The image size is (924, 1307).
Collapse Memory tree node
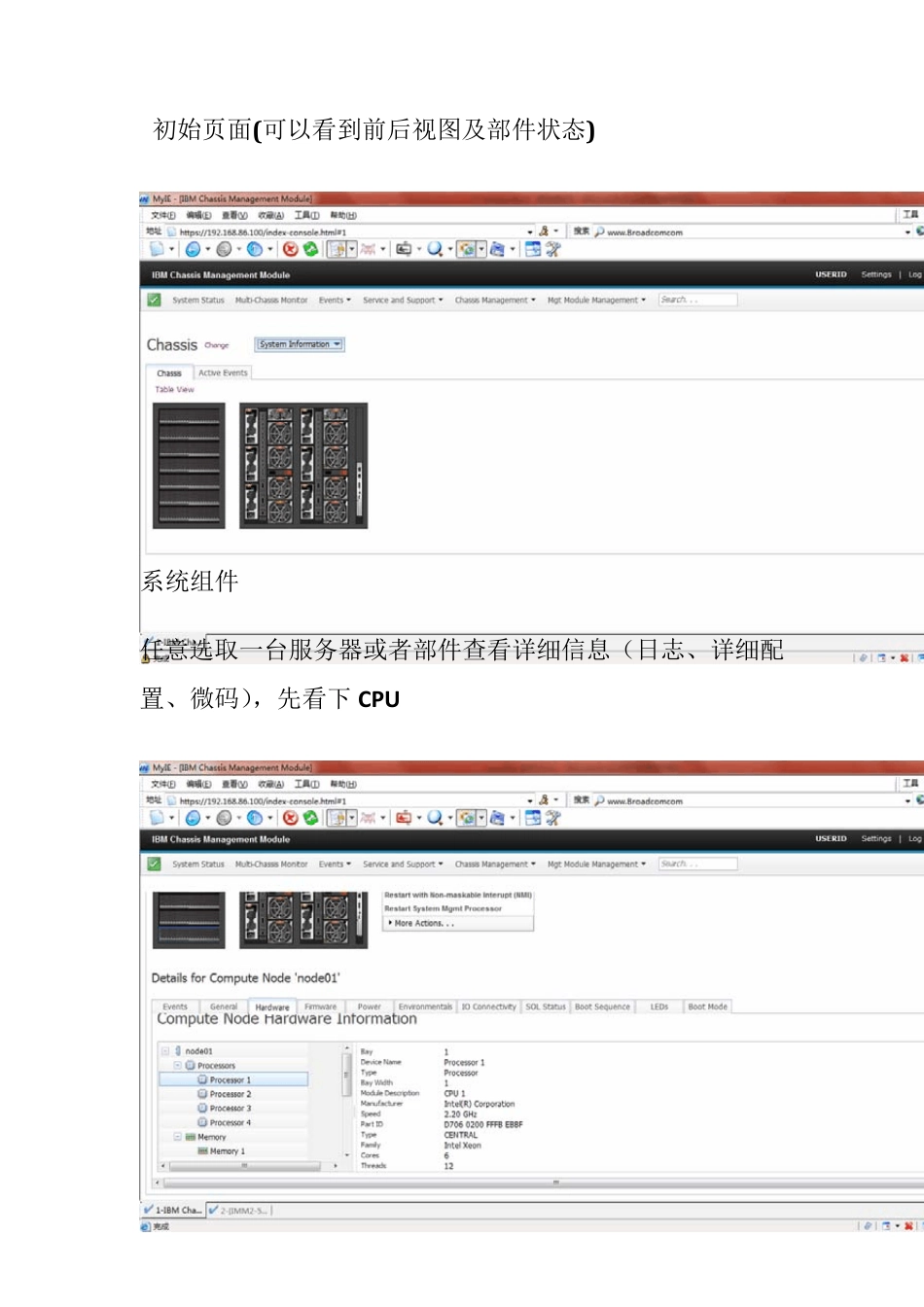click(177, 1136)
